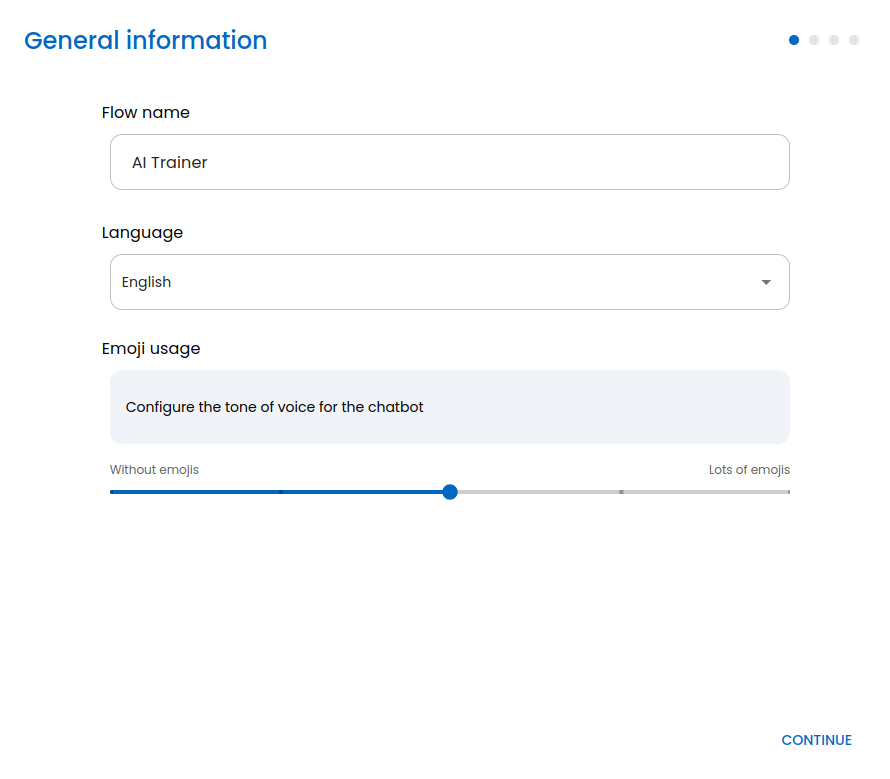Select the fourth step indicator dot

tap(854, 40)
